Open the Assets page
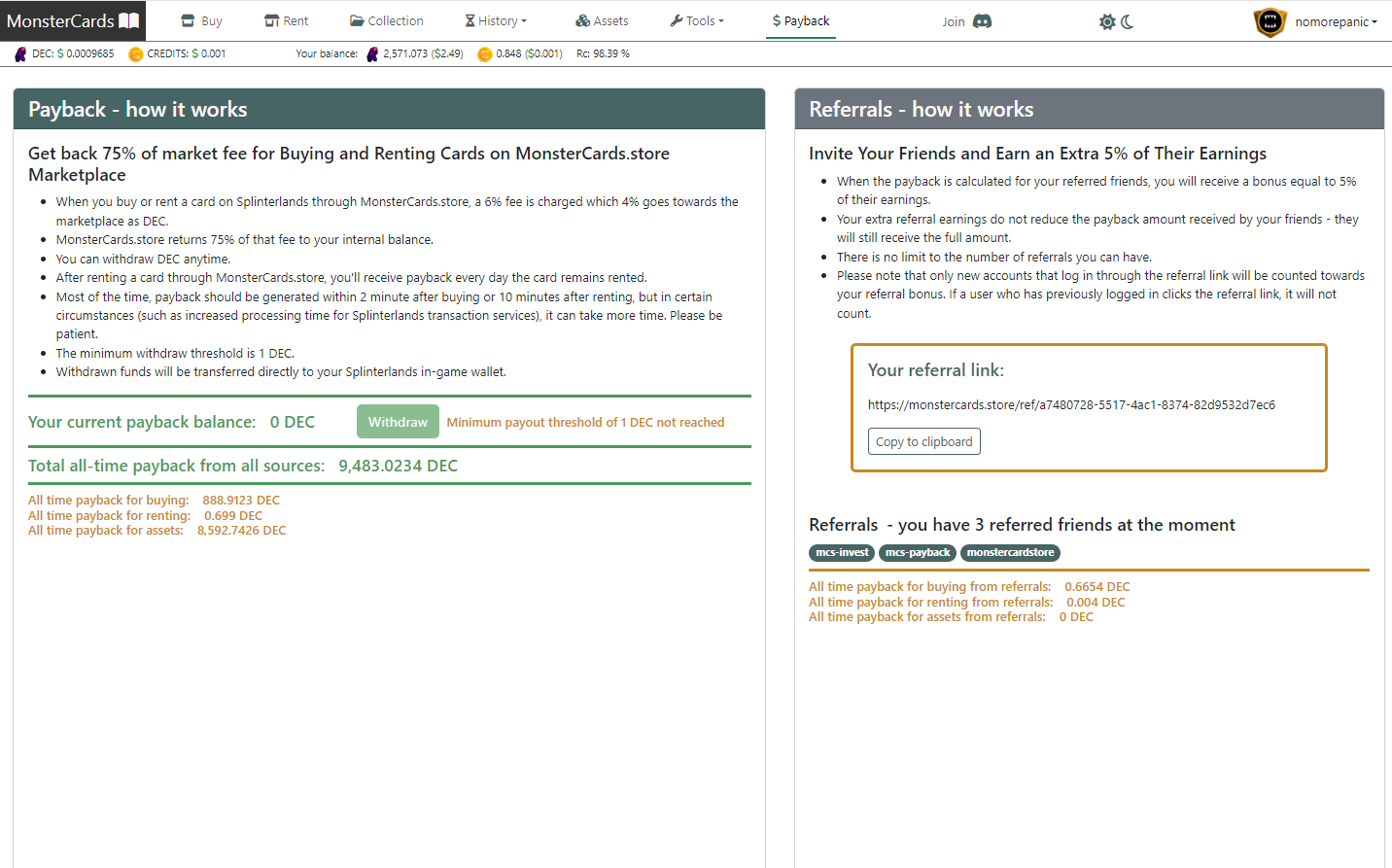The height and width of the screenshot is (868, 1392). 602,20
